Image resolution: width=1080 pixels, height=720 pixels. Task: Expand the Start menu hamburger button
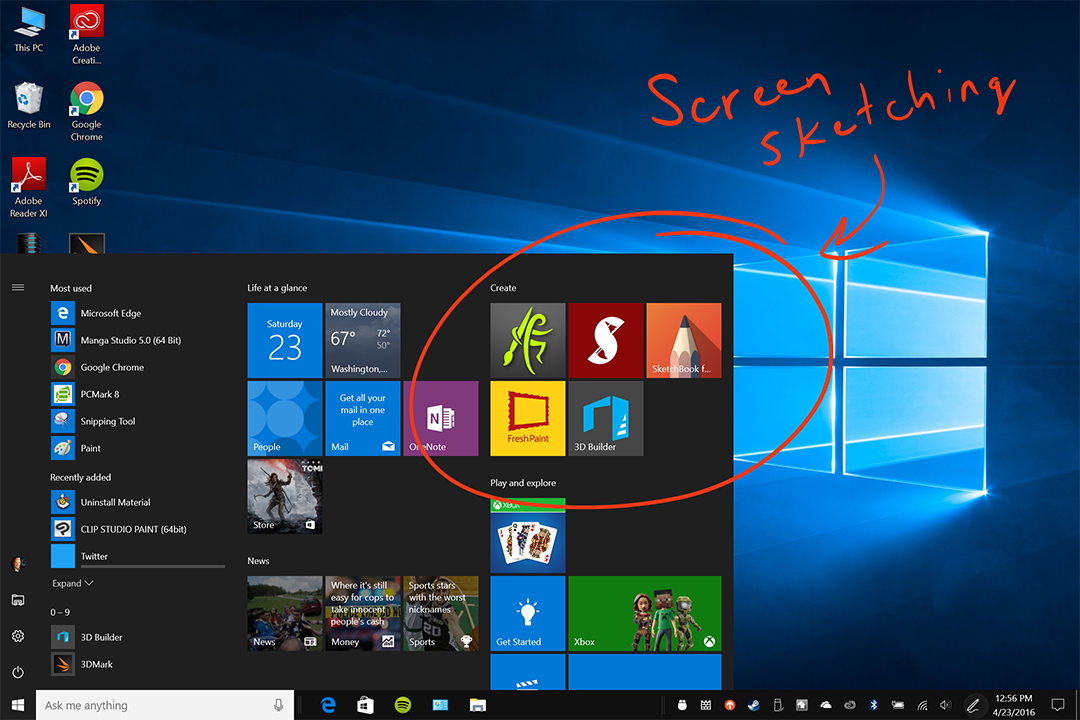18,287
